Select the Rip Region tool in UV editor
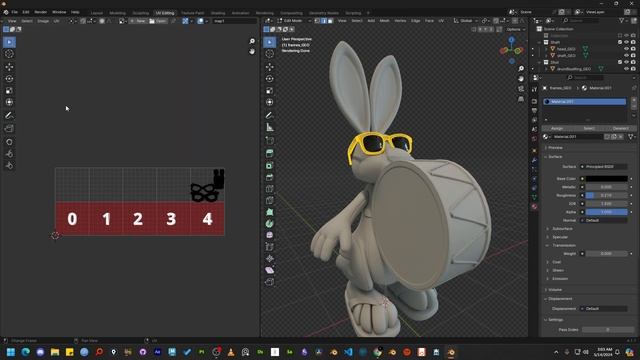 coord(9,129)
